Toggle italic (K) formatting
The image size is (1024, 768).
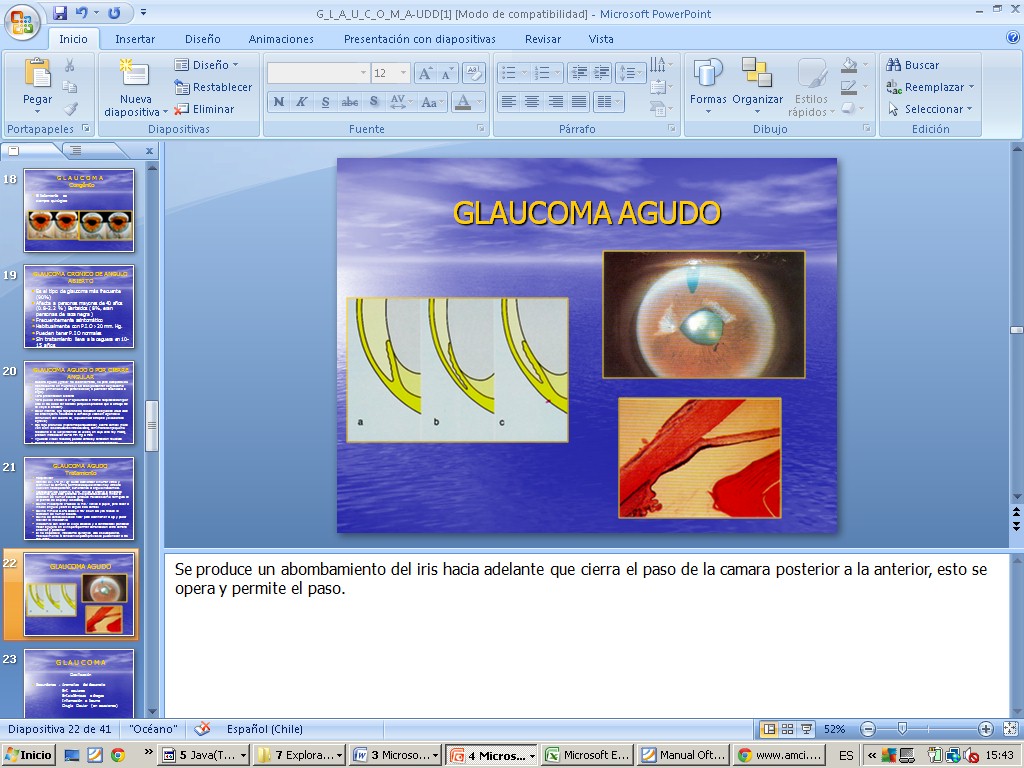(302, 102)
